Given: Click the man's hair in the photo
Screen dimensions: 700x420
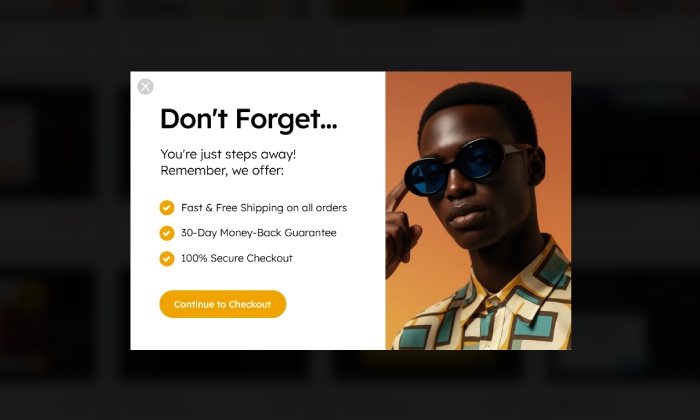Looking at the screenshot, I should point(480,105).
